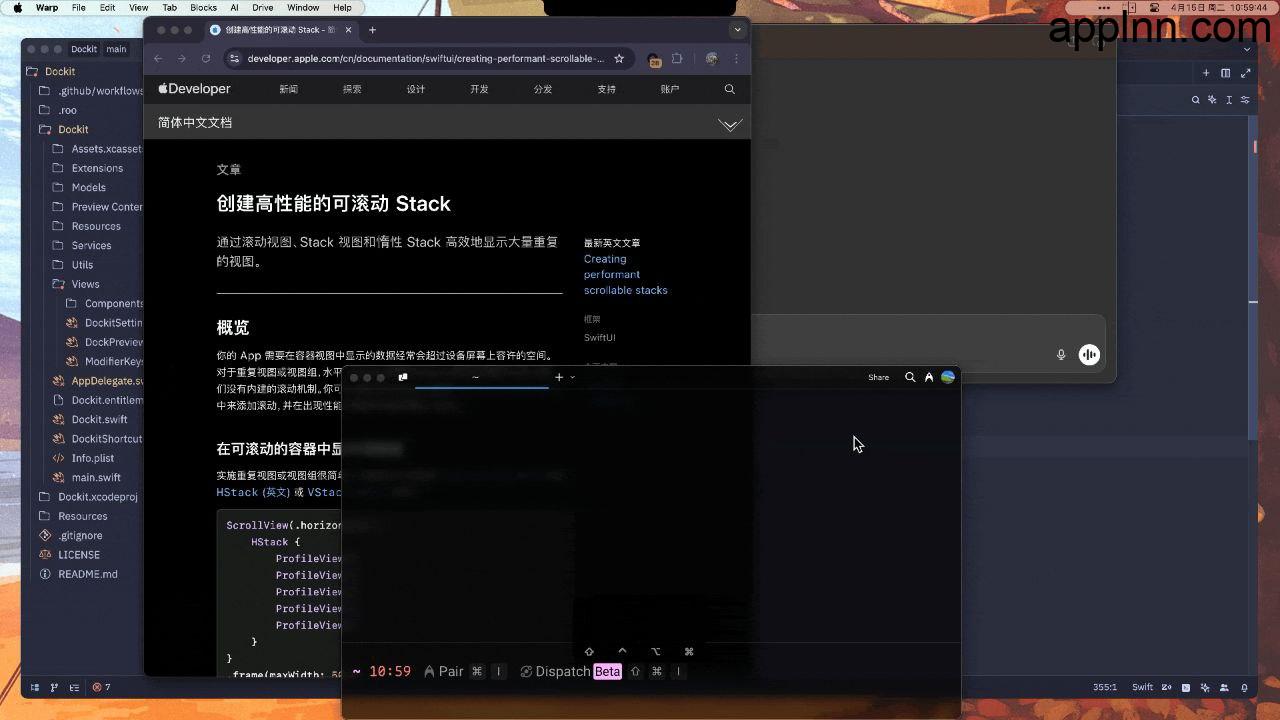Open the .gitignore file

(80, 536)
